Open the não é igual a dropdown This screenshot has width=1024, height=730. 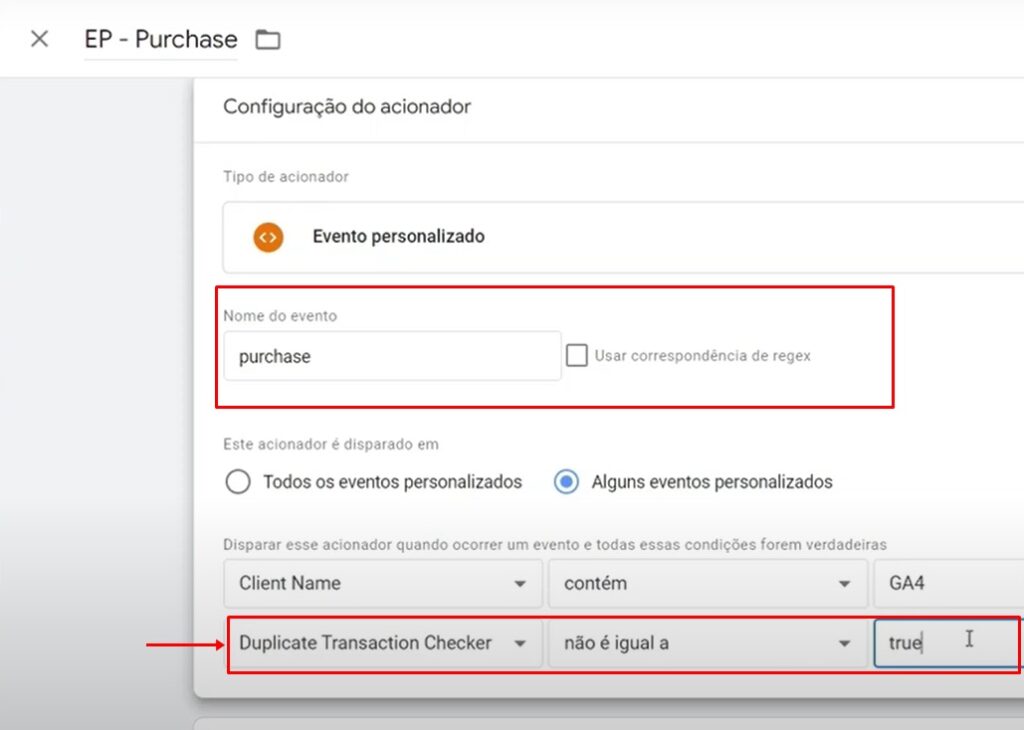tap(708, 643)
